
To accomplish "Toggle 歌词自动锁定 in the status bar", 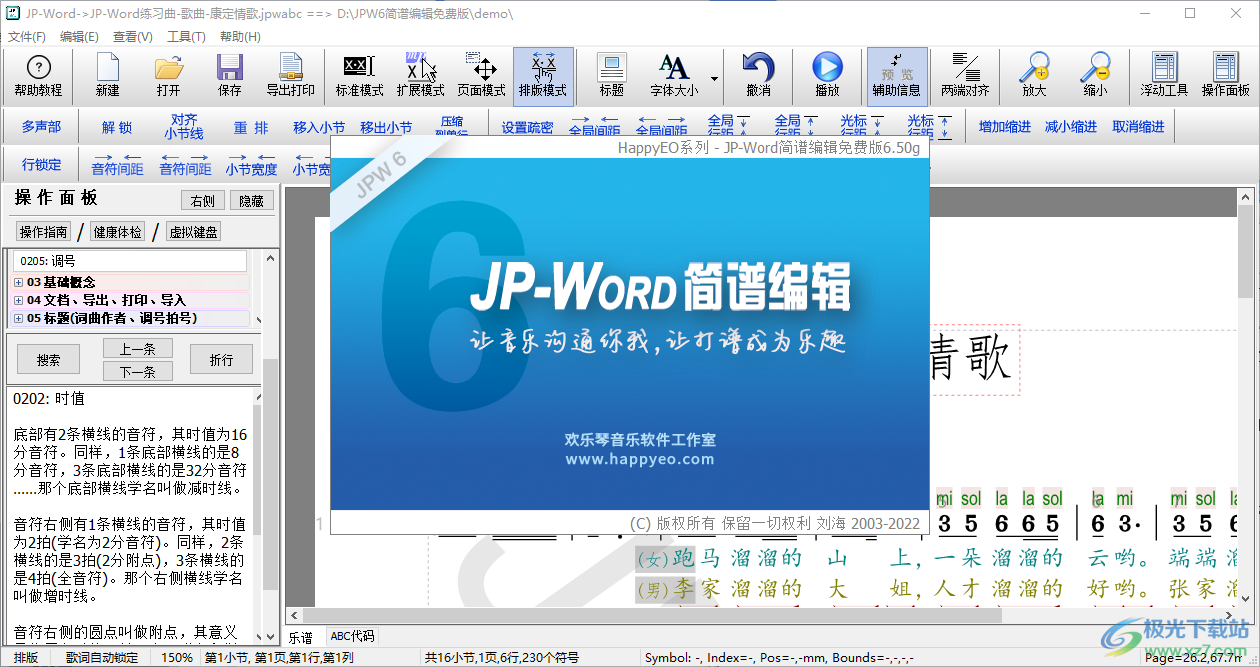I will coord(97,657).
